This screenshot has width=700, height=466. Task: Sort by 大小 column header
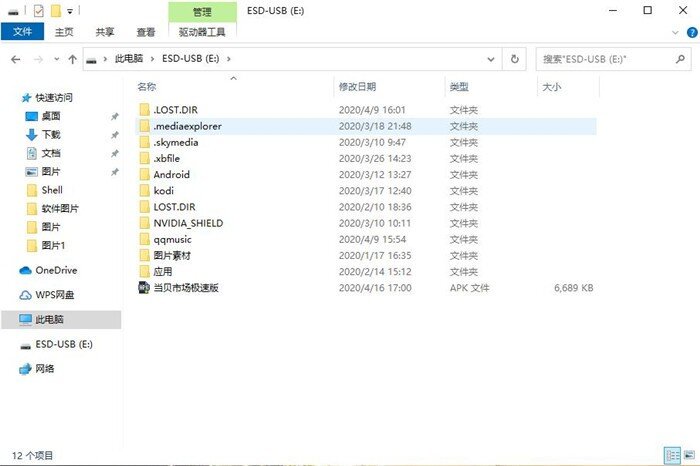568,87
